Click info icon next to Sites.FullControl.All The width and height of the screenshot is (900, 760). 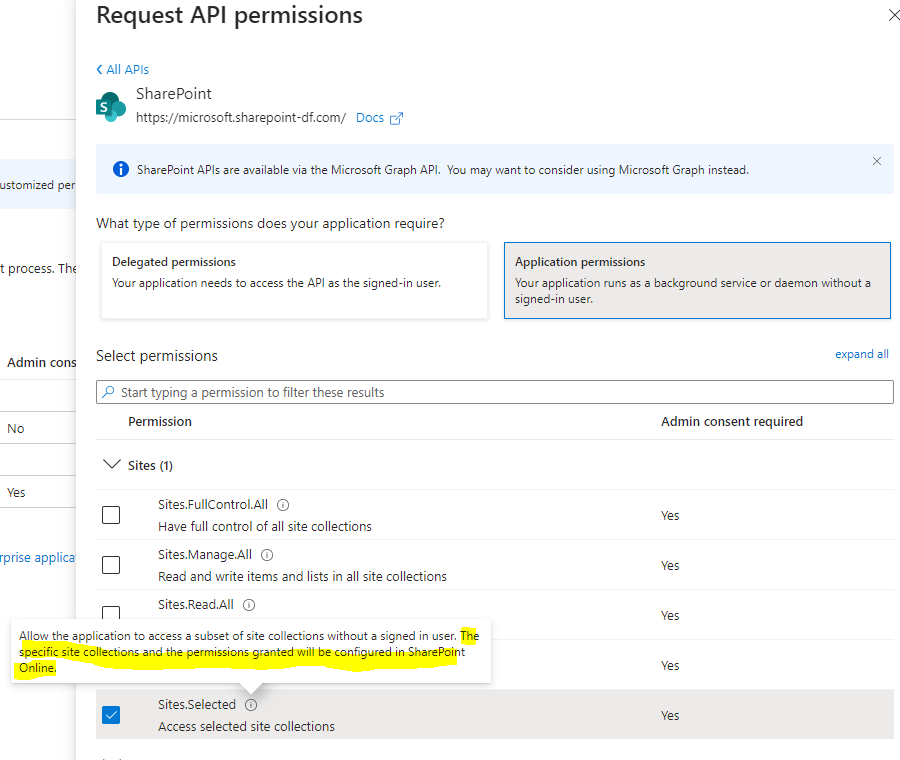pos(283,505)
